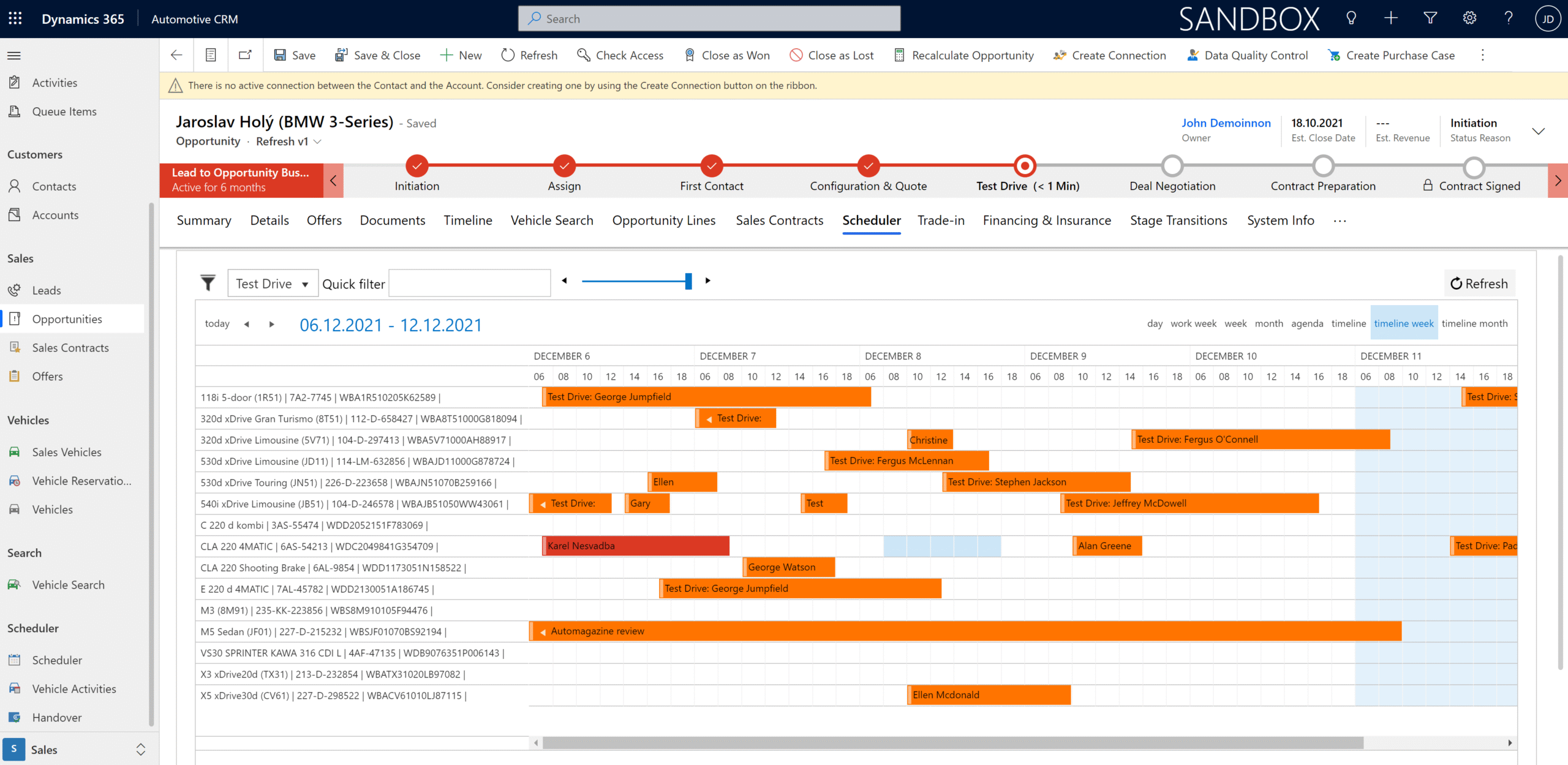The image size is (1568, 765).
Task: Click the lightbulb assistant icon in header
Action: coord(1351,18)
